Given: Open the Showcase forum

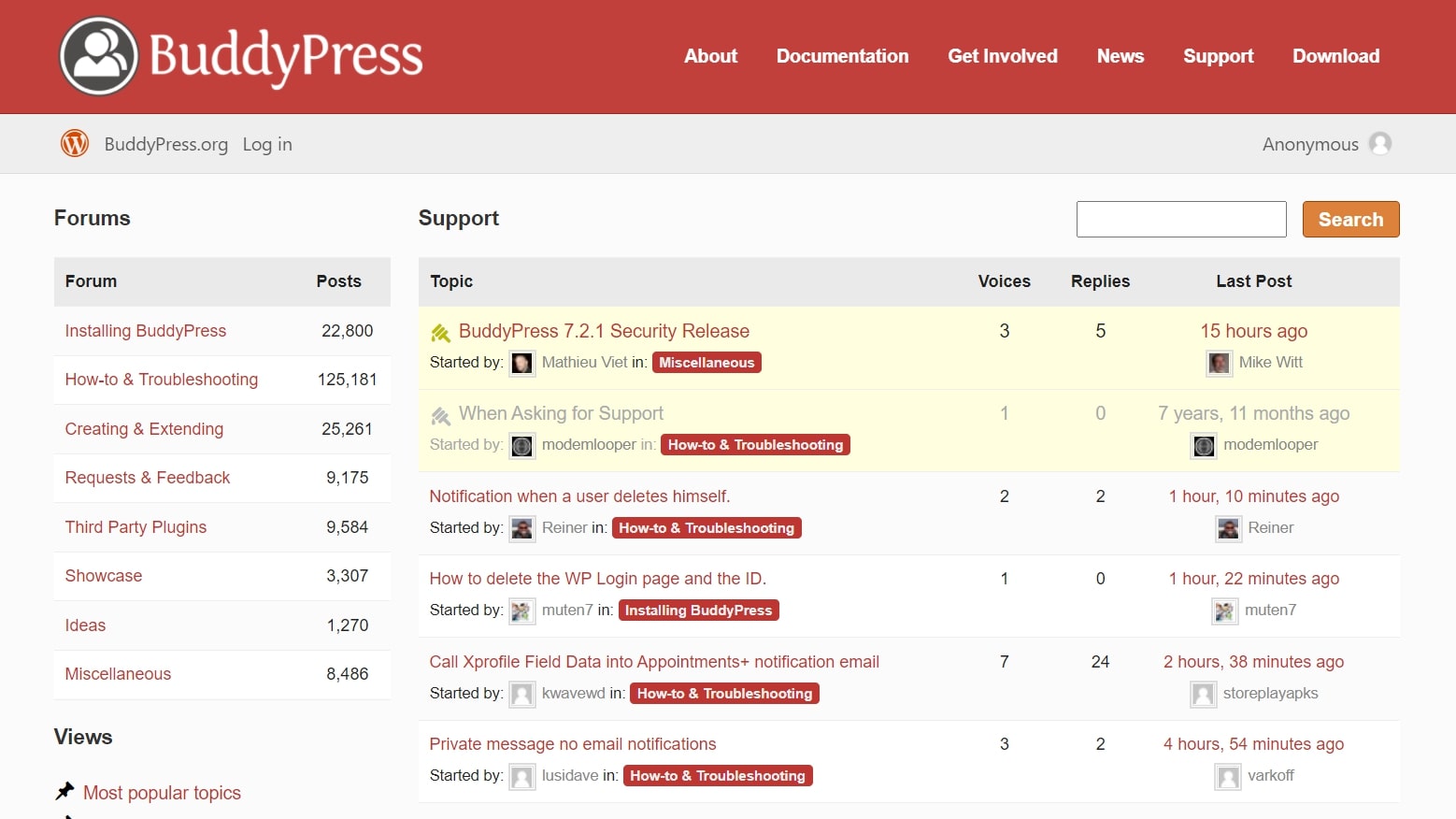Looking at the screenshot, I should (x=104, y=576).
